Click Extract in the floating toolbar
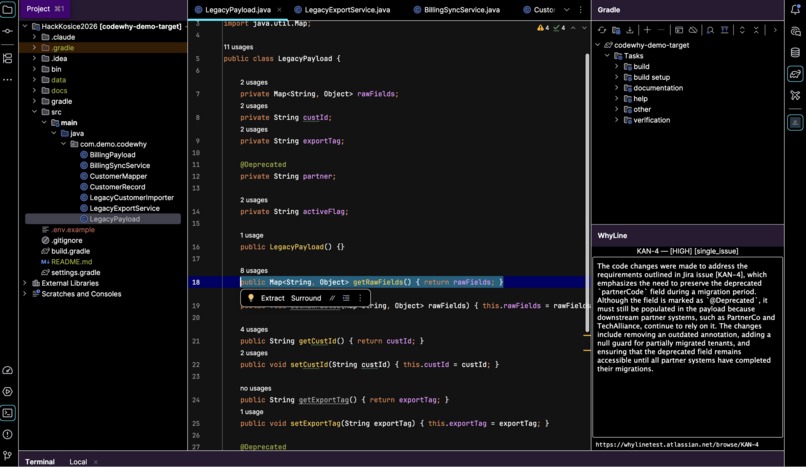This screenshot has height=467, width=806. point(272,298)
